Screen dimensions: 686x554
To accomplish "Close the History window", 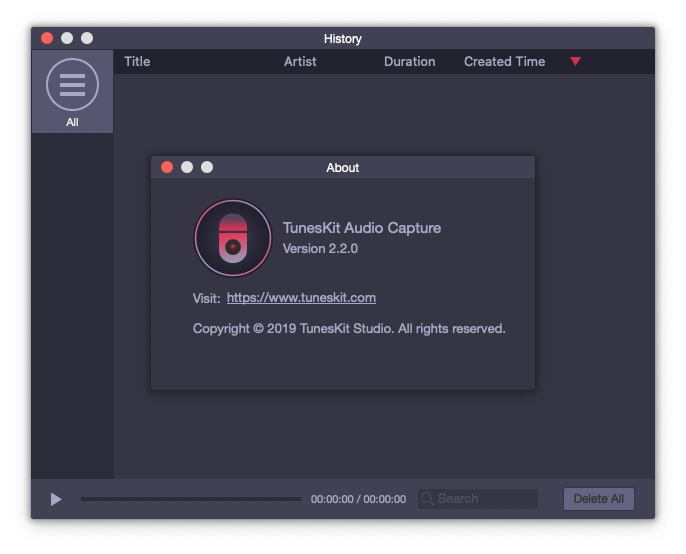I will click(x=47, y=38).
